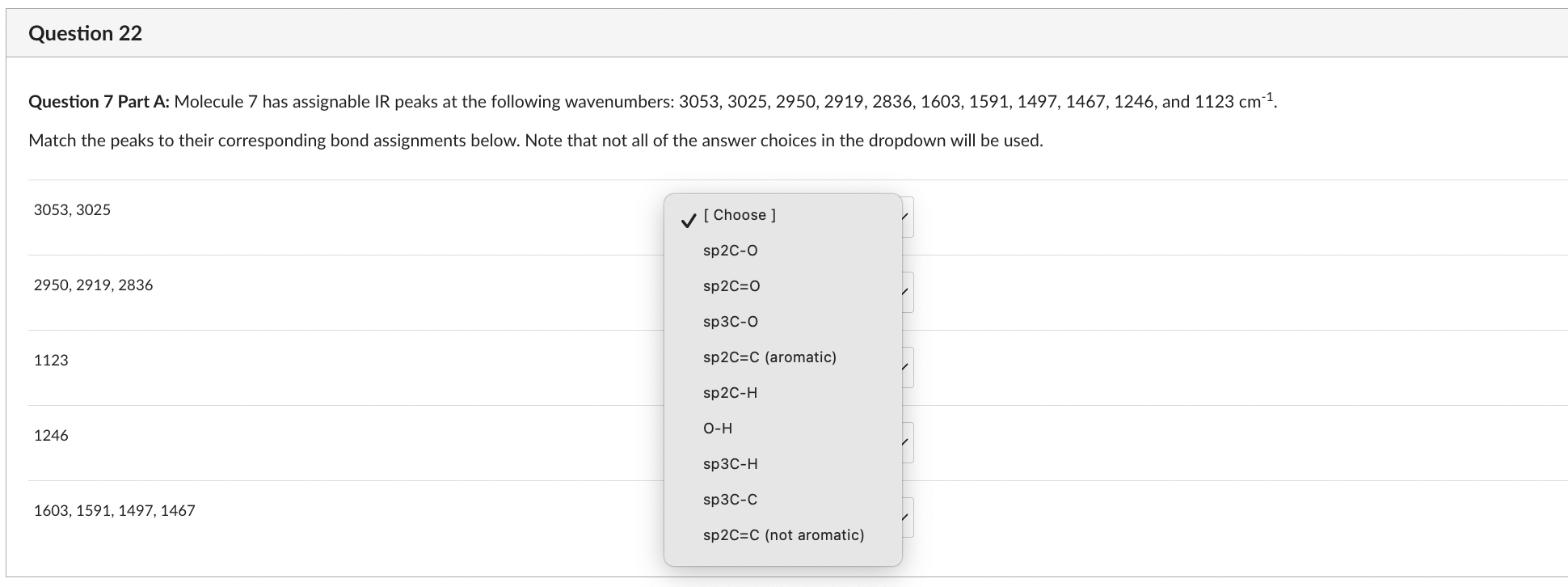Screen dimensions: 1568x587
Task: Select sp3C-O from the dropdown options
Action: pos(728,321)
